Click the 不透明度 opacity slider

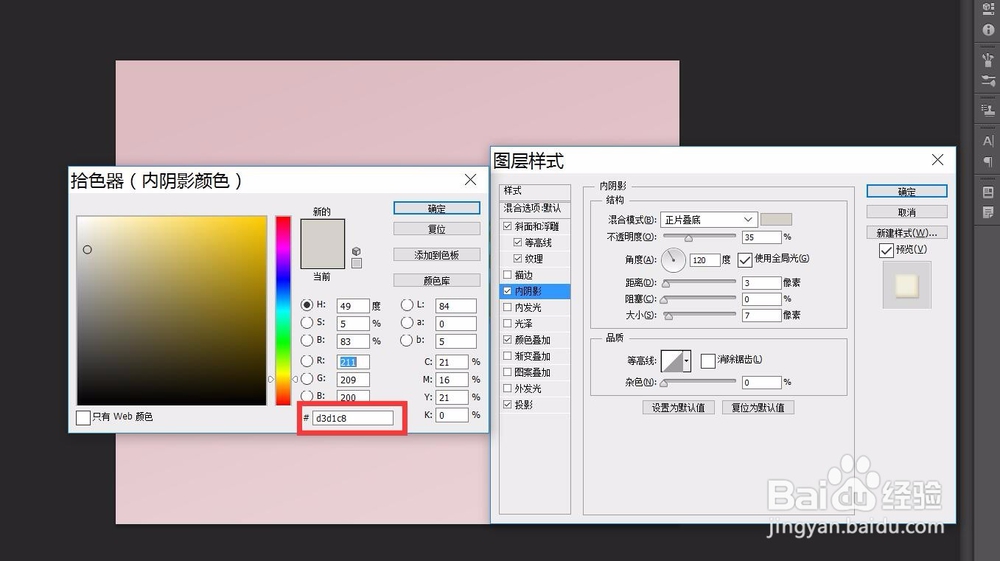point(699,237)
